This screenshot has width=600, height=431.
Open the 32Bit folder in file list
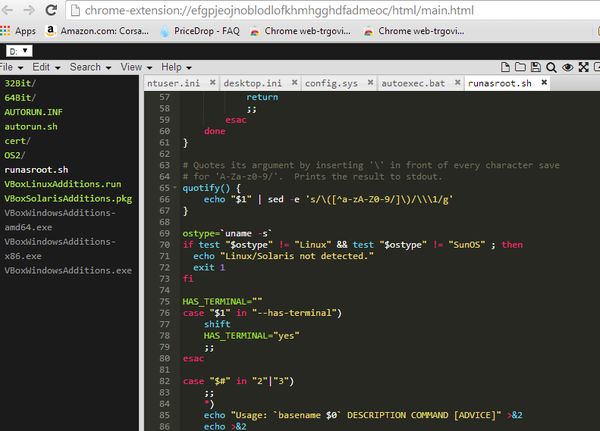click(x=21, y=83)
